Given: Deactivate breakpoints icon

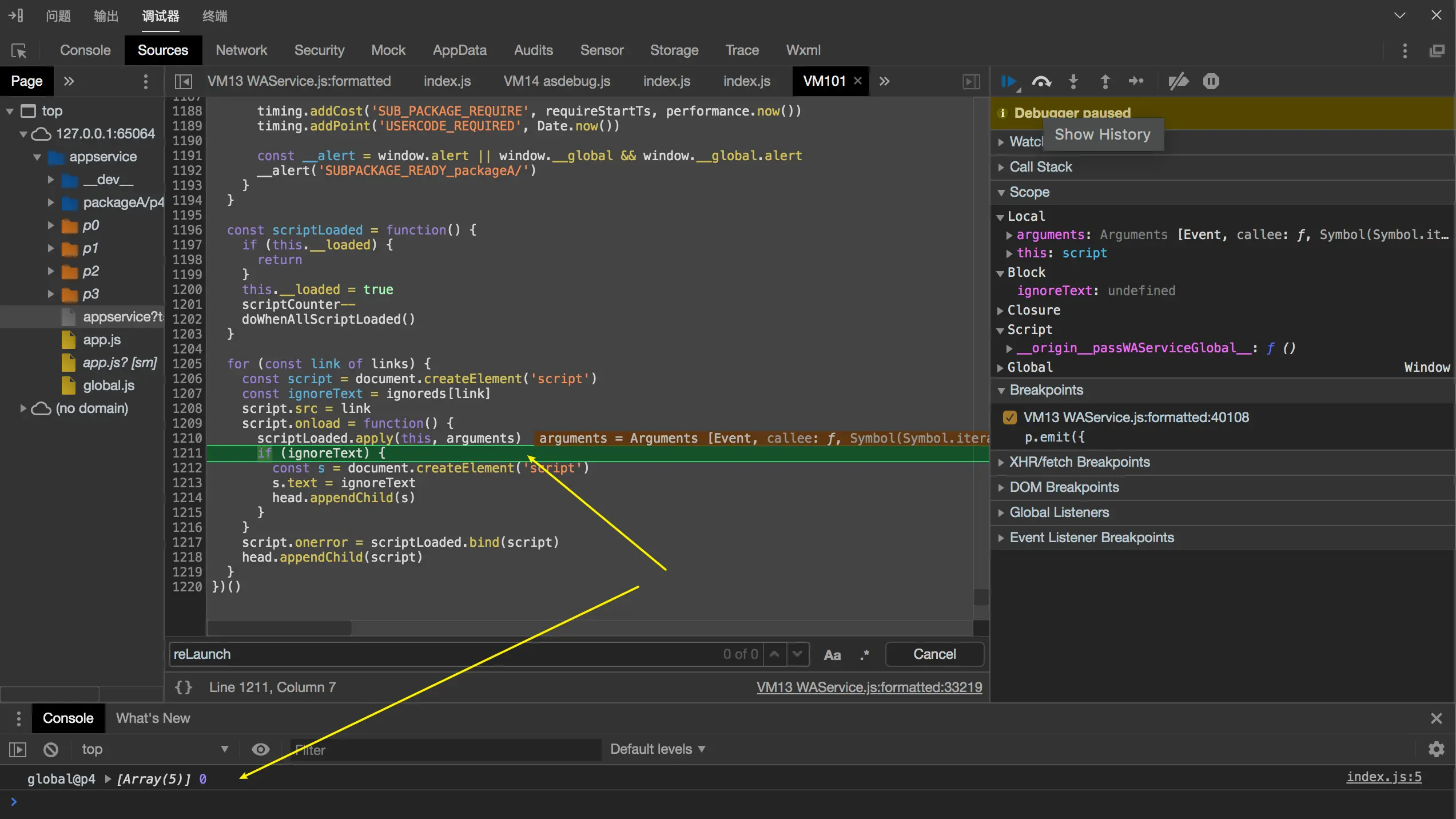Looking at the screenshot, I should point(1178,82).
